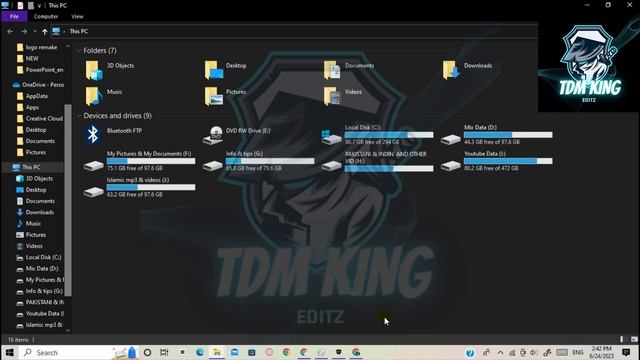Click the navigation pane vertical scrollbar
The height and width of the screenshot is (360, 640).
[68, 200]
